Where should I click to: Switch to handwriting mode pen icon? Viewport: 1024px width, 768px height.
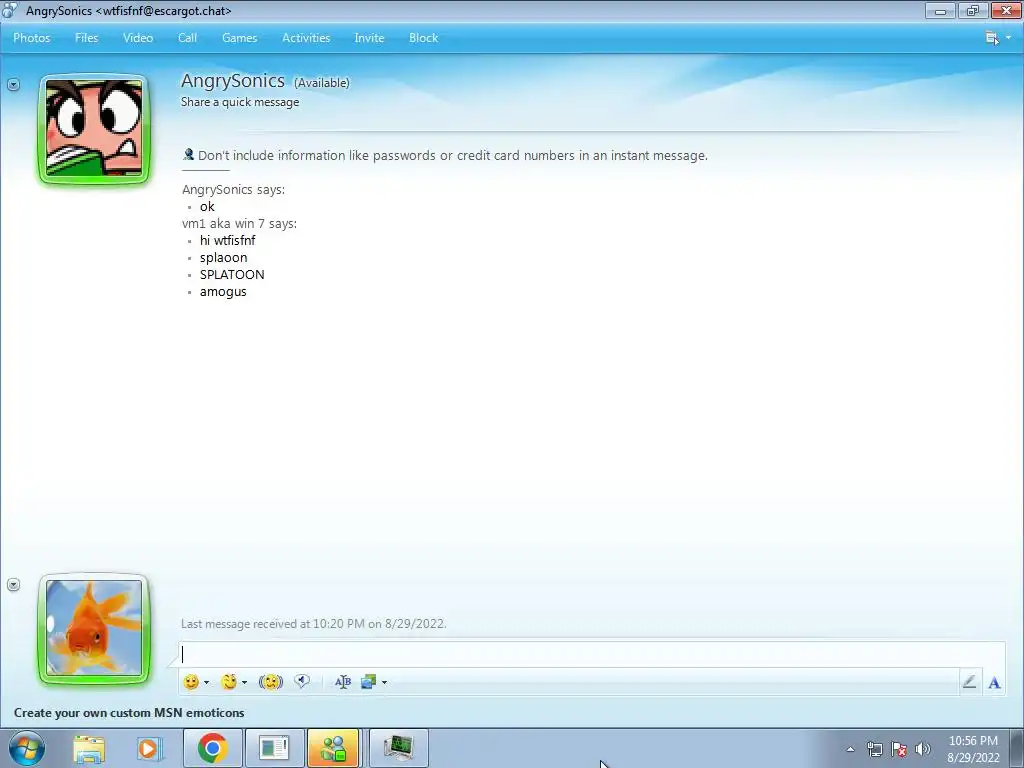coord(969,682)
